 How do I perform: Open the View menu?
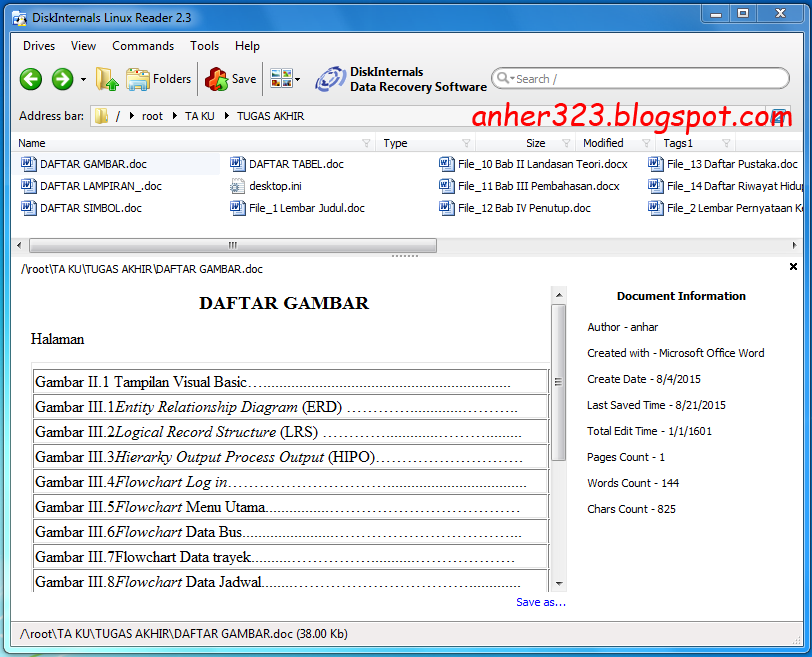click(83, 46)
